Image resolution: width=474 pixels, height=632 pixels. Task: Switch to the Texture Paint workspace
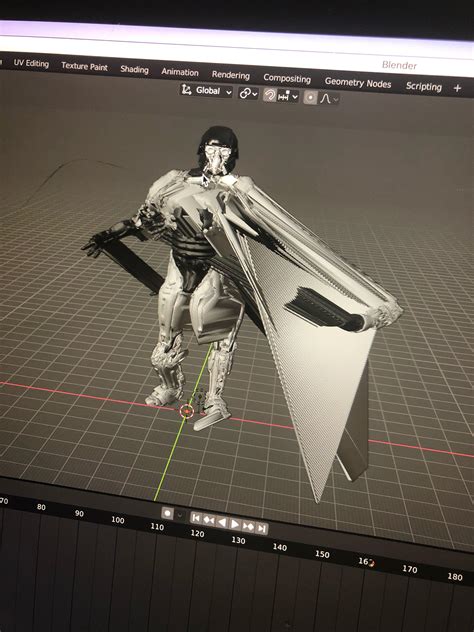click(x=84, y=67)
